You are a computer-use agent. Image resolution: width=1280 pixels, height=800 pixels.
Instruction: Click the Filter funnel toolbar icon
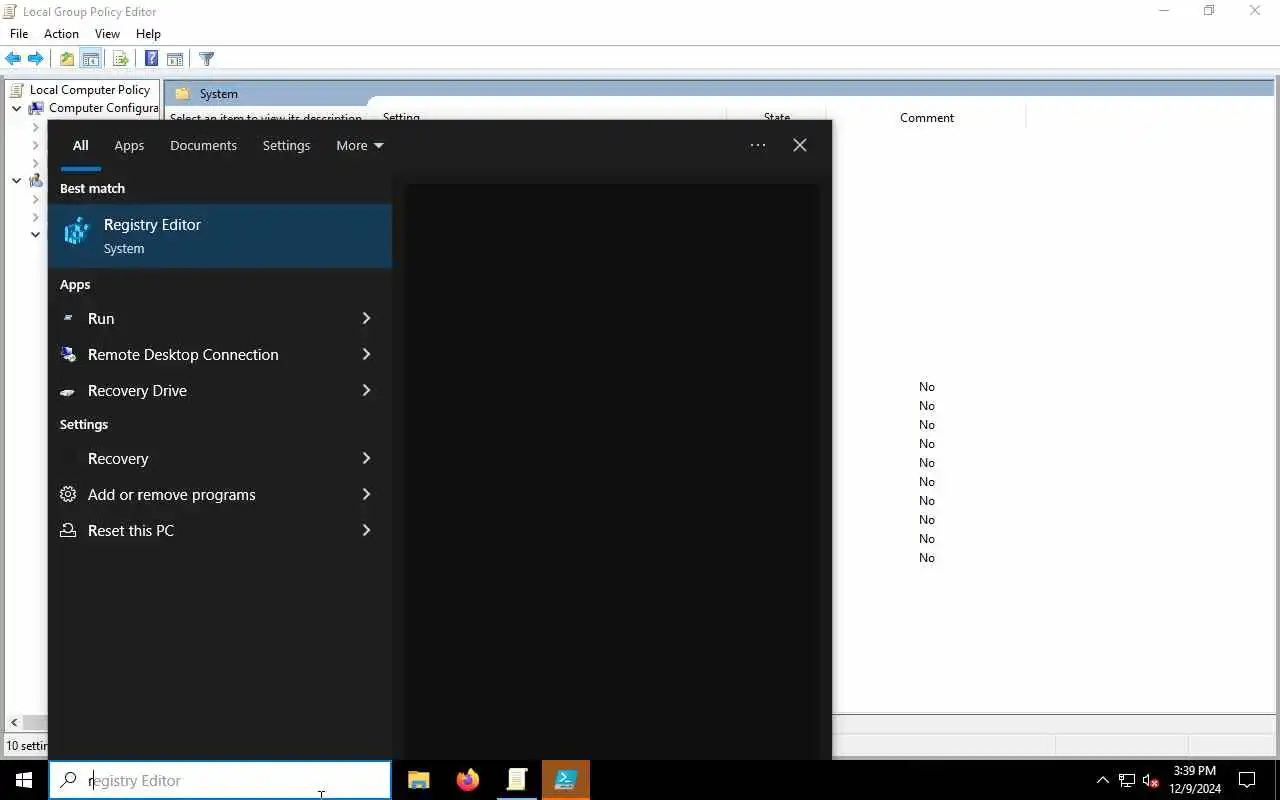pos(206,59)
